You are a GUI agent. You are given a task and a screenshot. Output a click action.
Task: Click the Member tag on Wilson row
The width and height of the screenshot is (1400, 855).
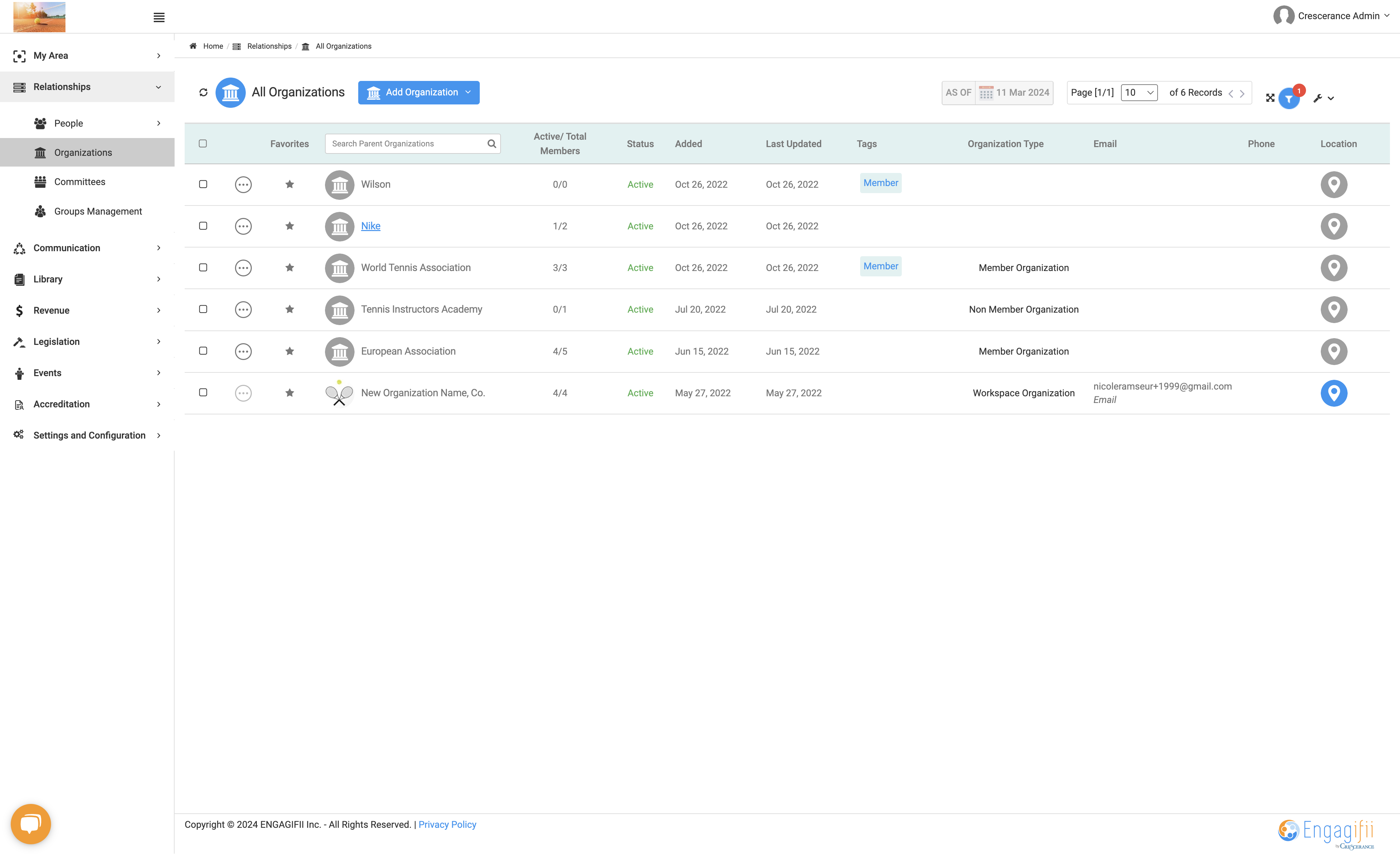coord(880,183)
